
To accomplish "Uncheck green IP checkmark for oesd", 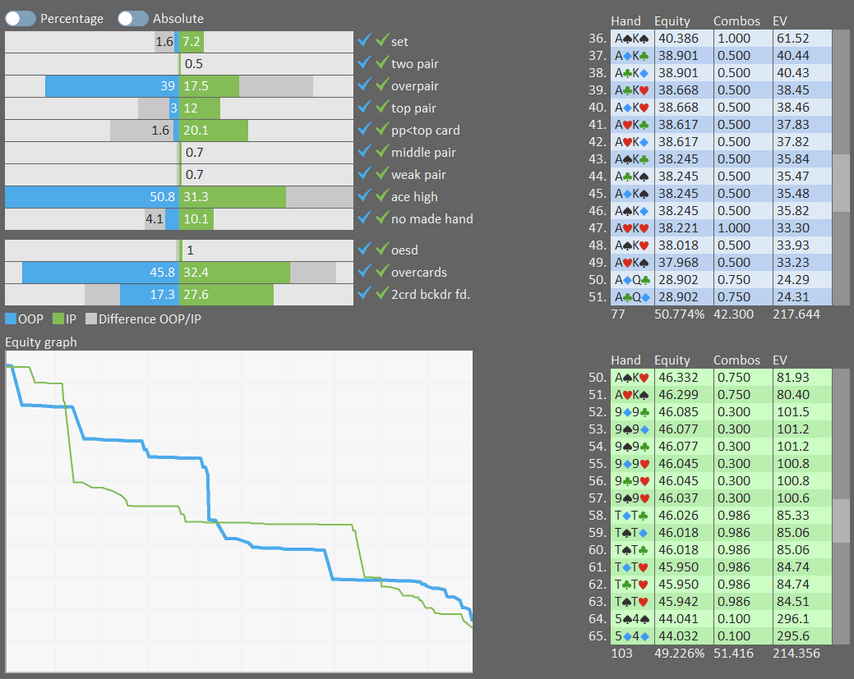I will point(382,249).
